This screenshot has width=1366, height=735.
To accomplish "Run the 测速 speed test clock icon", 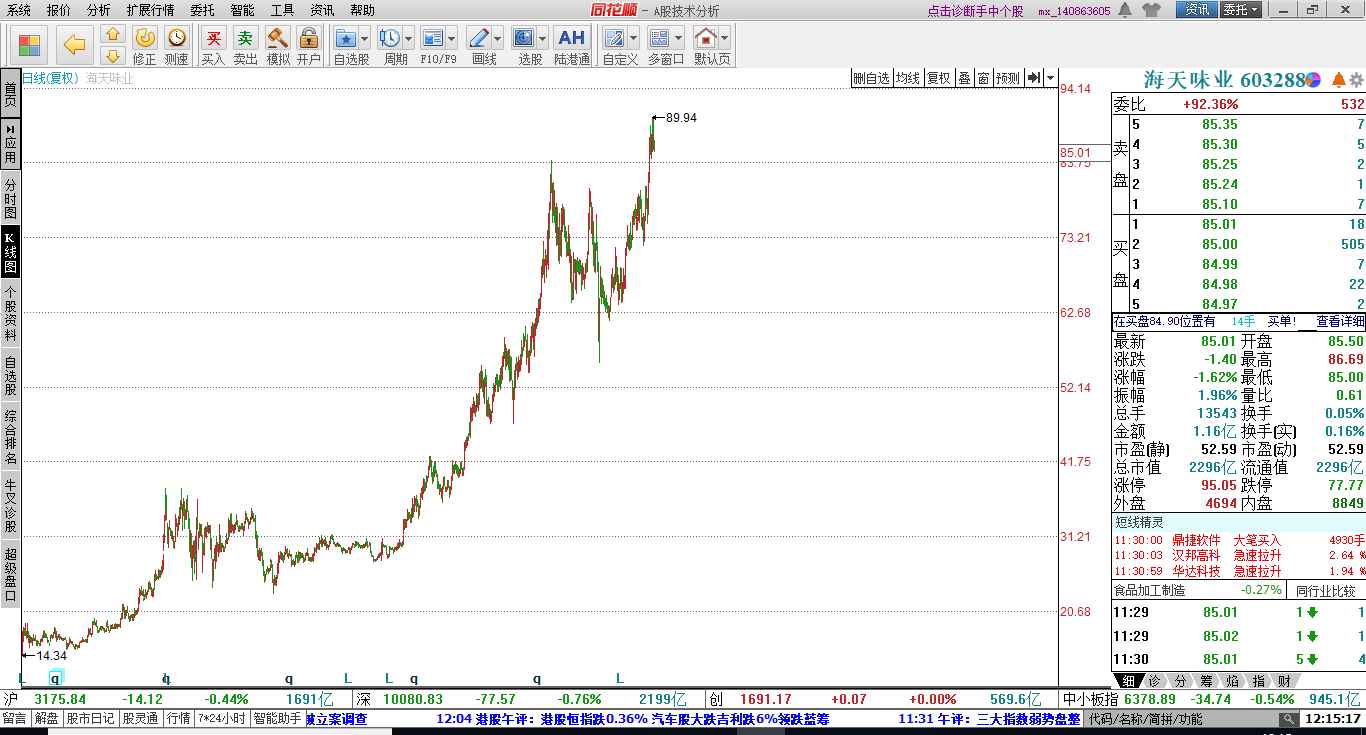I will 176,39.
